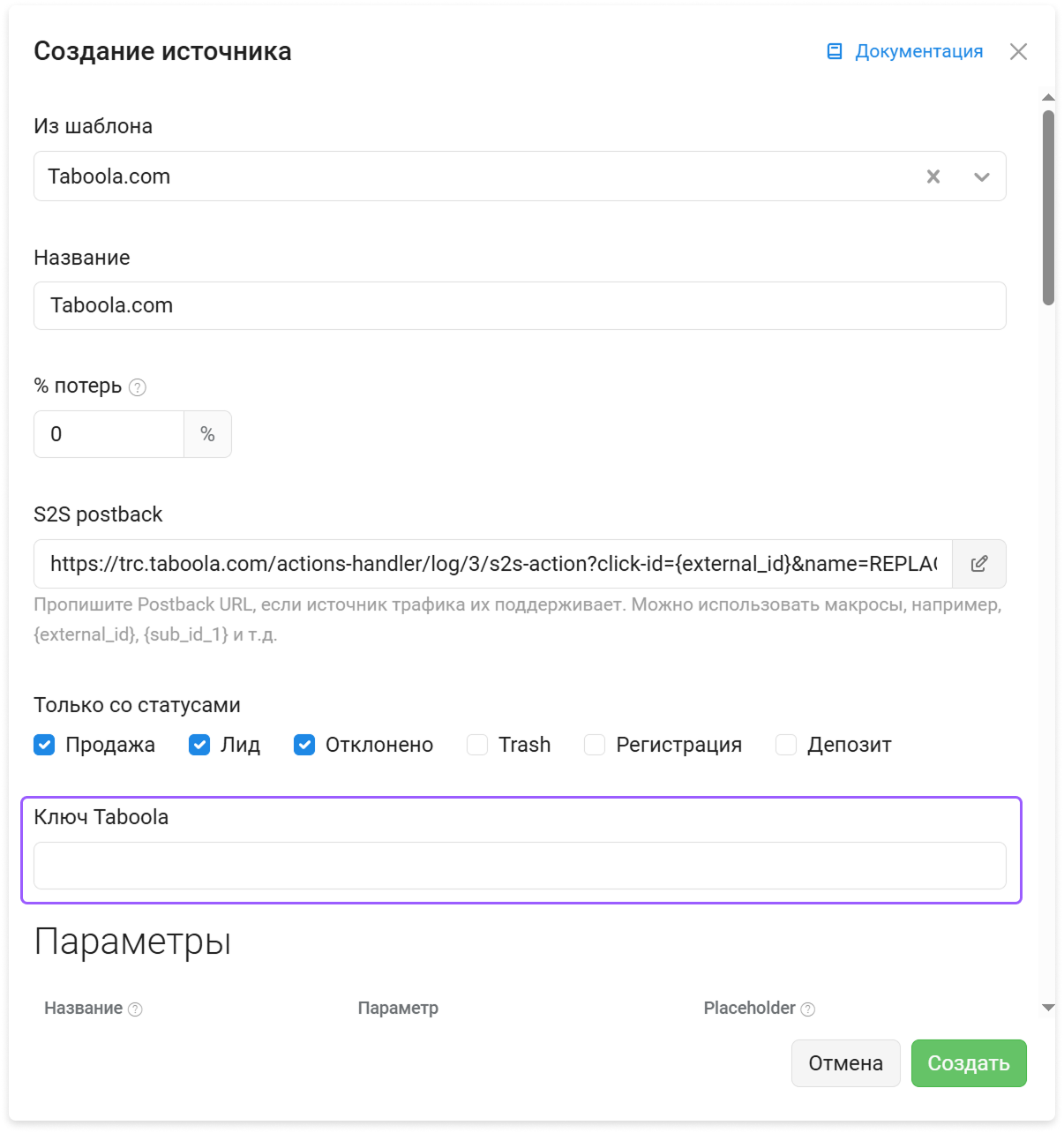Uncheck the Отклонено status checkbox
This screenshot has width=1064, height=1133.
304,745
